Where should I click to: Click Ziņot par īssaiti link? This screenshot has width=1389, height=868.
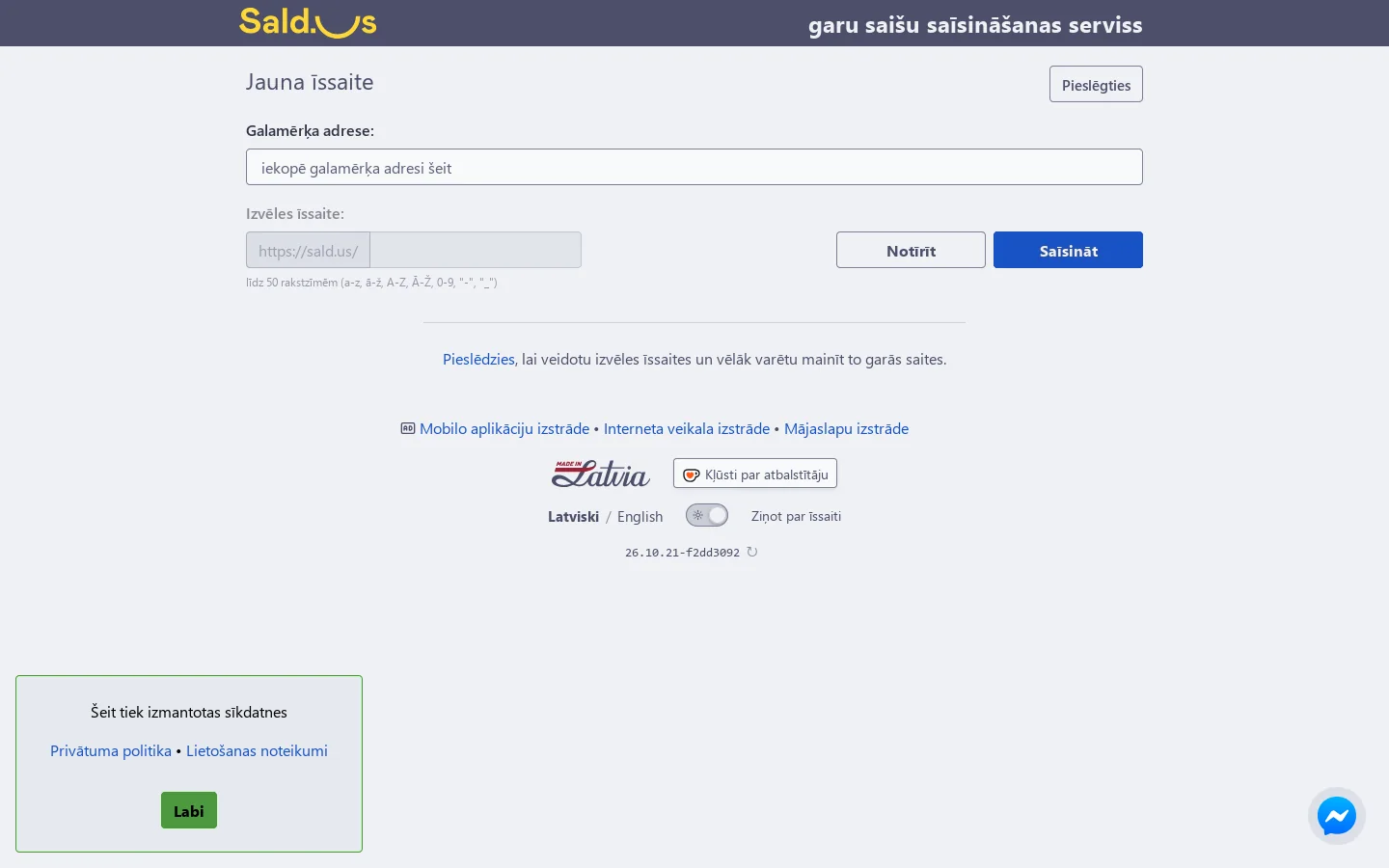click(796, 516)
